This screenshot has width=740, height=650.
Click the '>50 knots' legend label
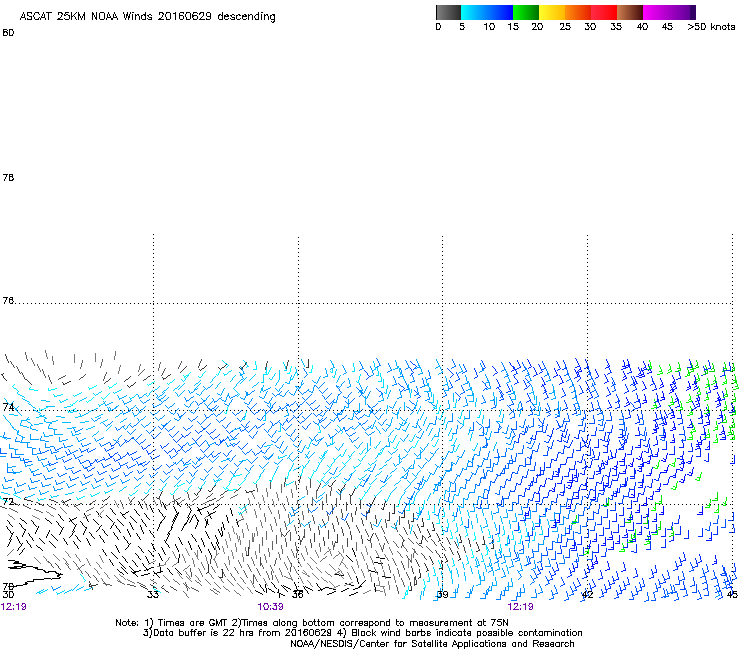711,27
